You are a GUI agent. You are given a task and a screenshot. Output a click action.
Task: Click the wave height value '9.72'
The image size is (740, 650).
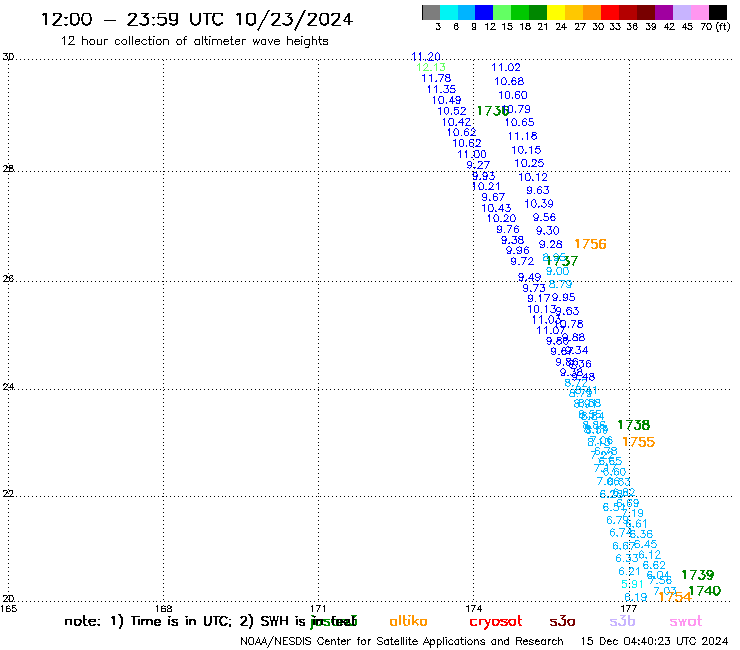click(x=522, y=261)
